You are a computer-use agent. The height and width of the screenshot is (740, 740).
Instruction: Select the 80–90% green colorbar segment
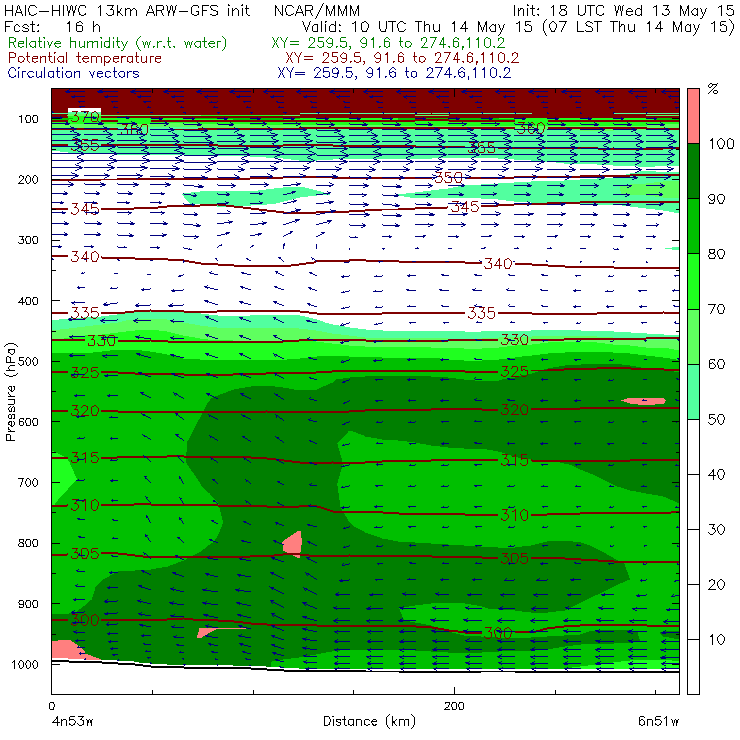pyautogui.click(x=693, y=226)
